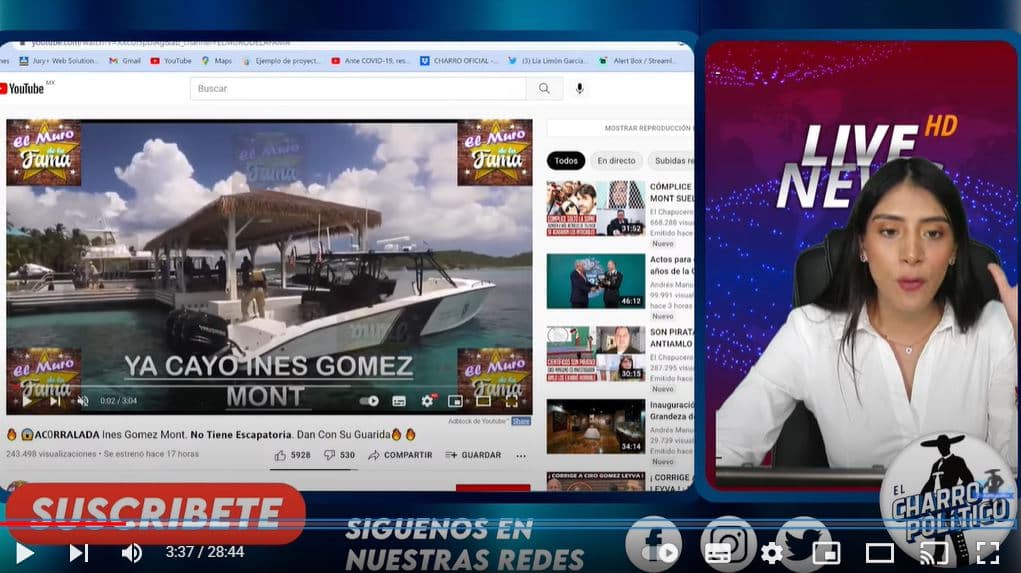This screenshot has width=1021, height=573.
Task: Play the embedded Ines Gomez Mont video
Action: (x=27, y=401)
